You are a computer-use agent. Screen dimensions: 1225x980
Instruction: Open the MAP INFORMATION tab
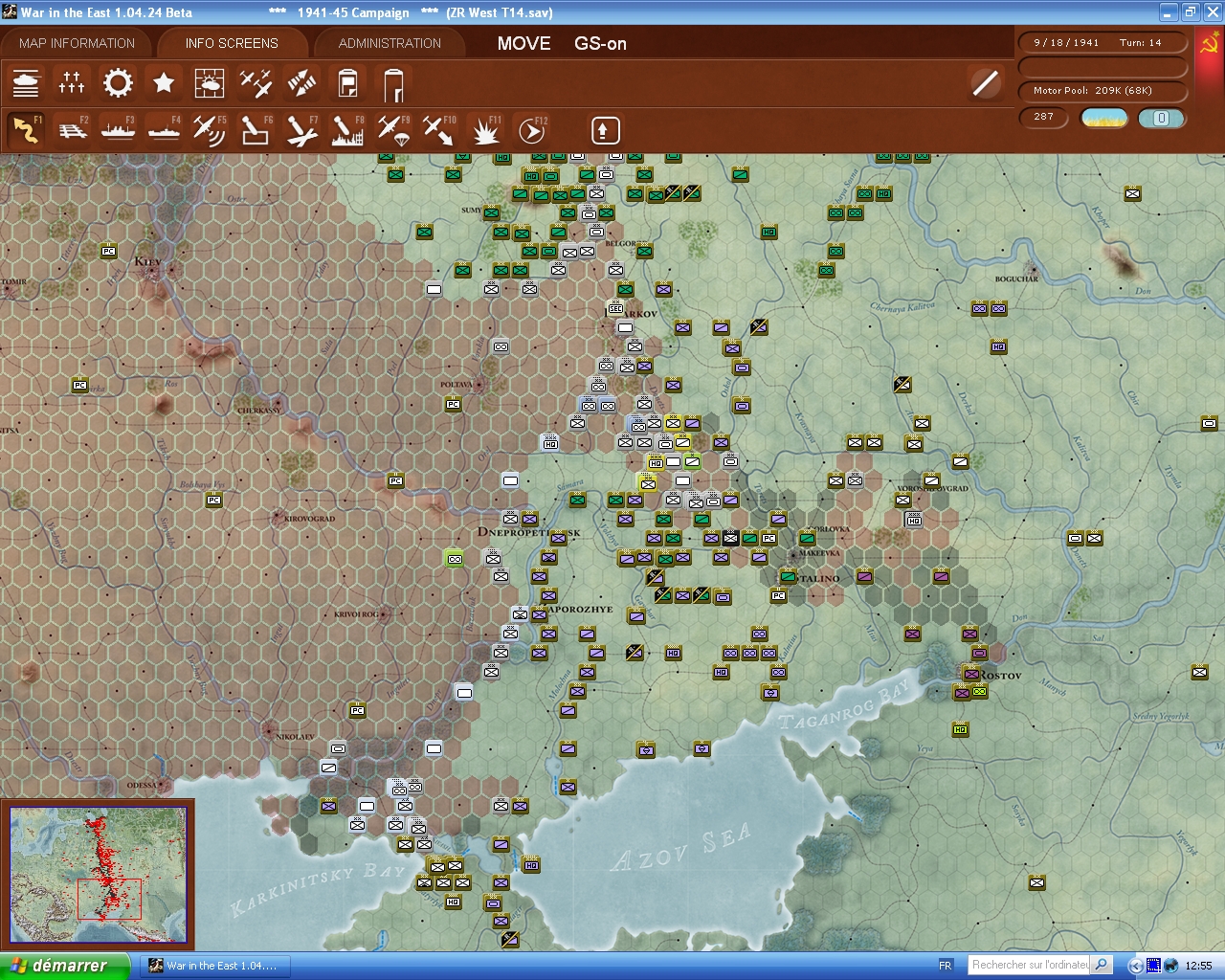(77, 43)
